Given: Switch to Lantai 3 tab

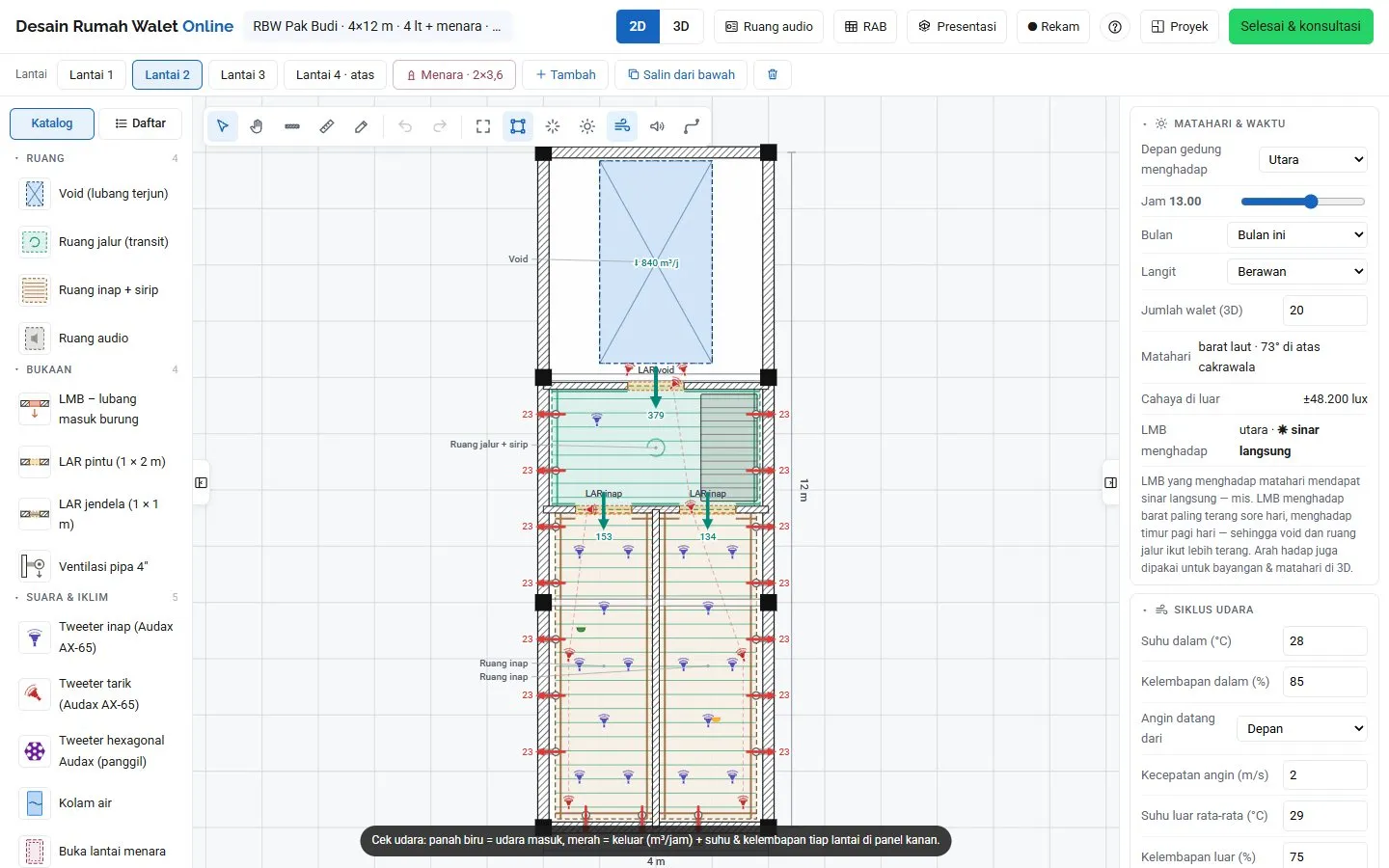Looking at the screenshot, I should click(243, 74).
